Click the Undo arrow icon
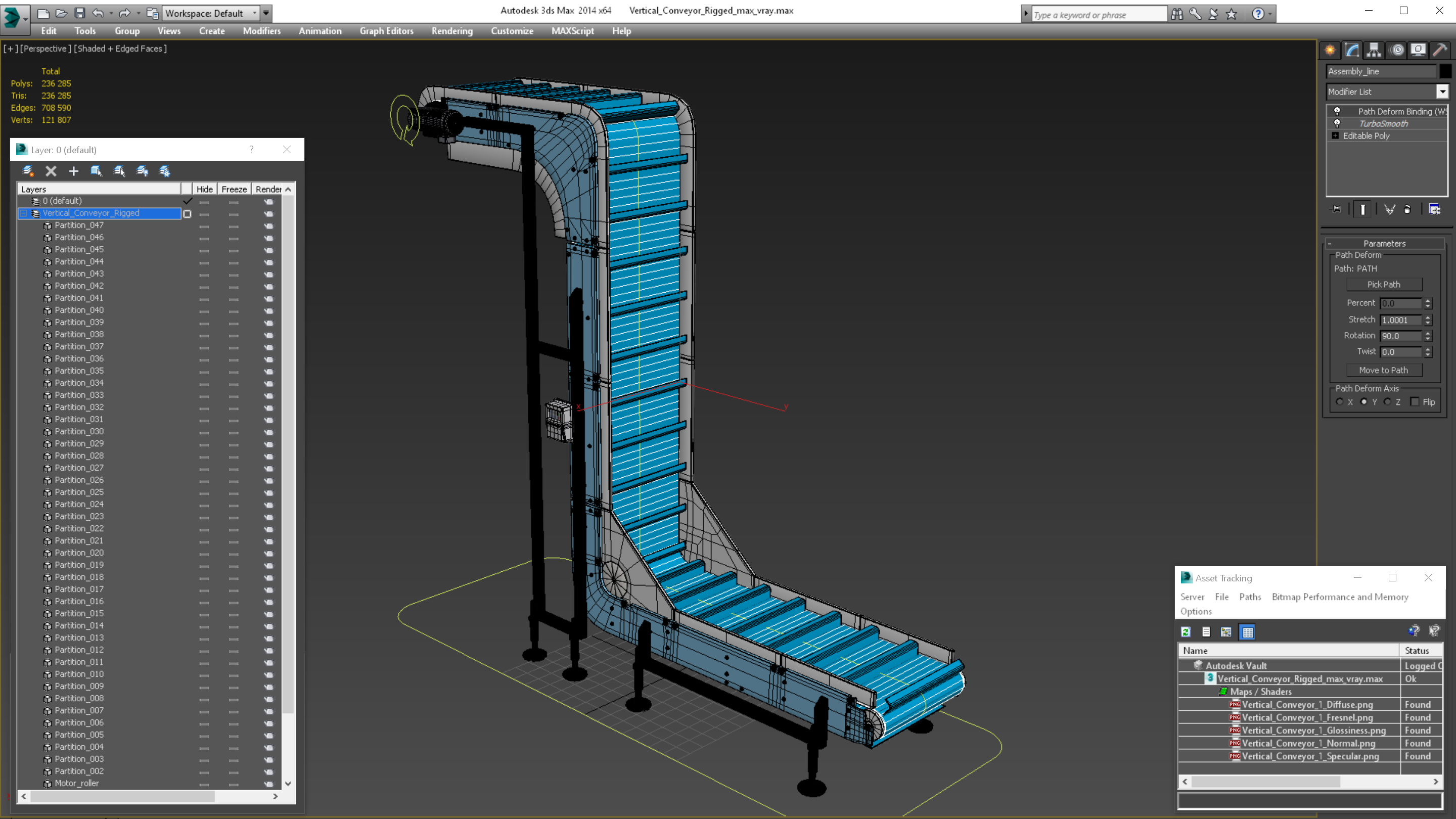The width and height of the screenshot is (1456, 819). pos(98,13)
